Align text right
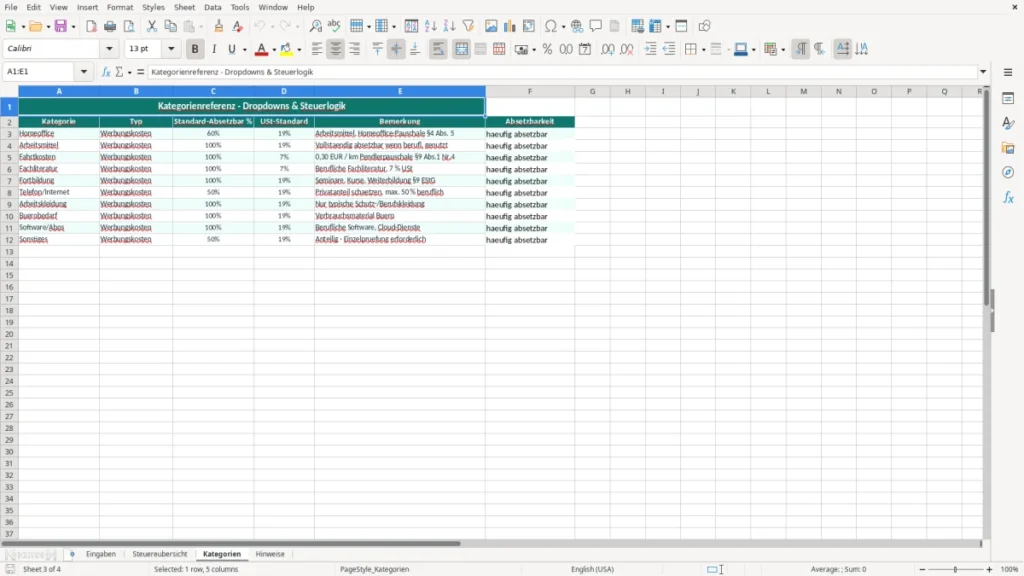 pyautogui.click(x=355, y=49)
